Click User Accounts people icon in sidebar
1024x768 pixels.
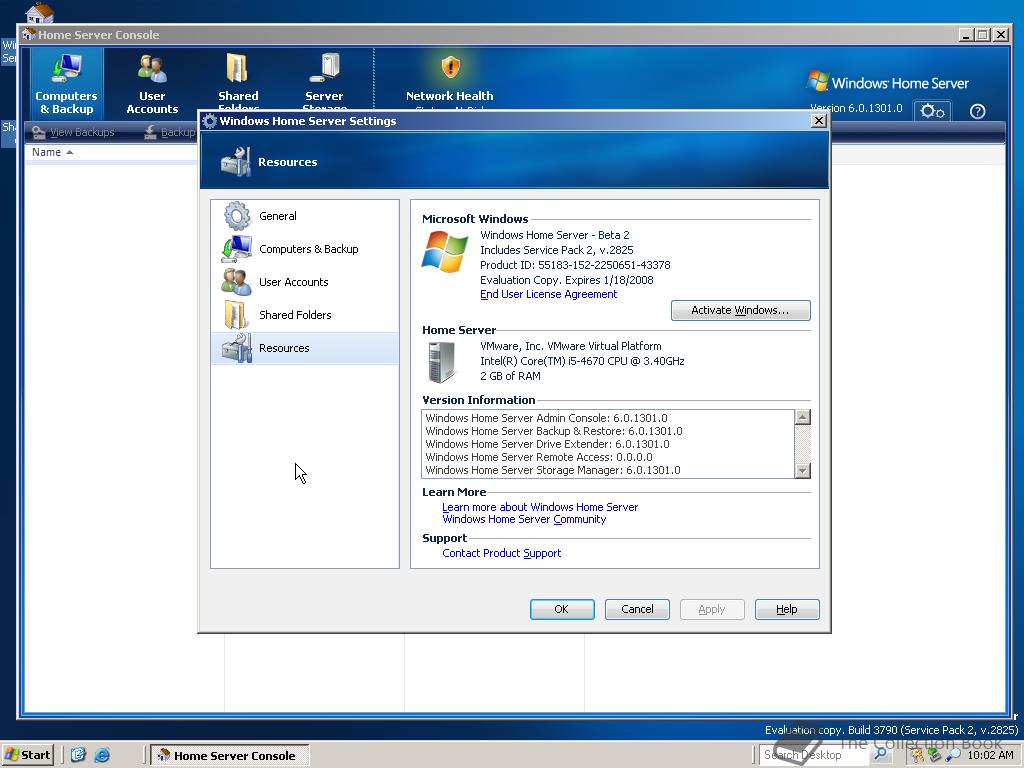click(236, 282)
